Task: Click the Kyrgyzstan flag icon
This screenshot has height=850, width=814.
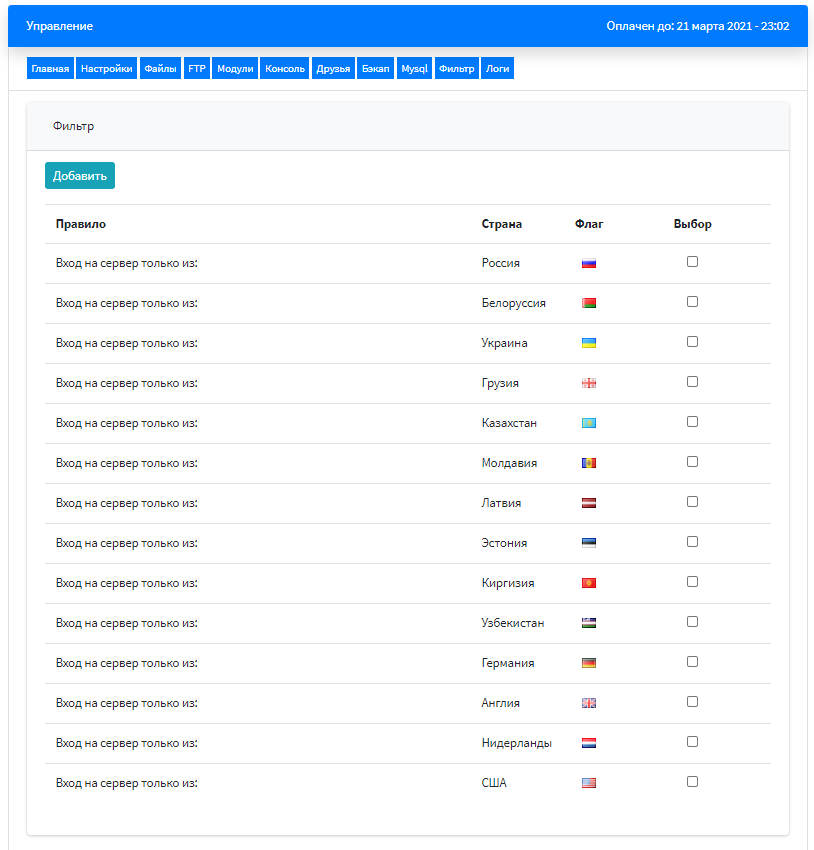Action: [589, 583]
